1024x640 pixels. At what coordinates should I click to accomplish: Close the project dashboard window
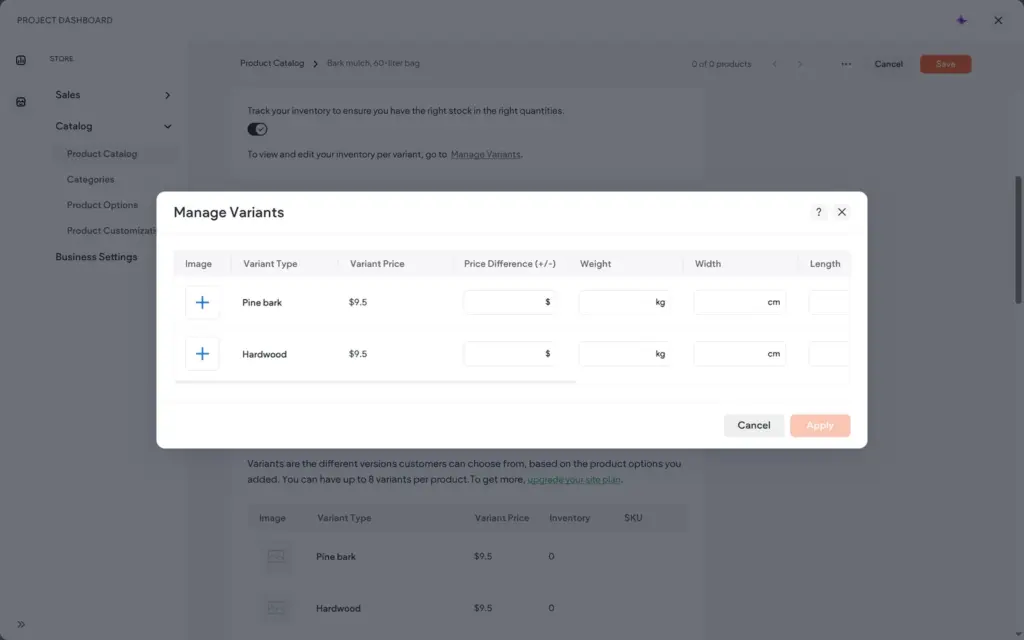998,20
